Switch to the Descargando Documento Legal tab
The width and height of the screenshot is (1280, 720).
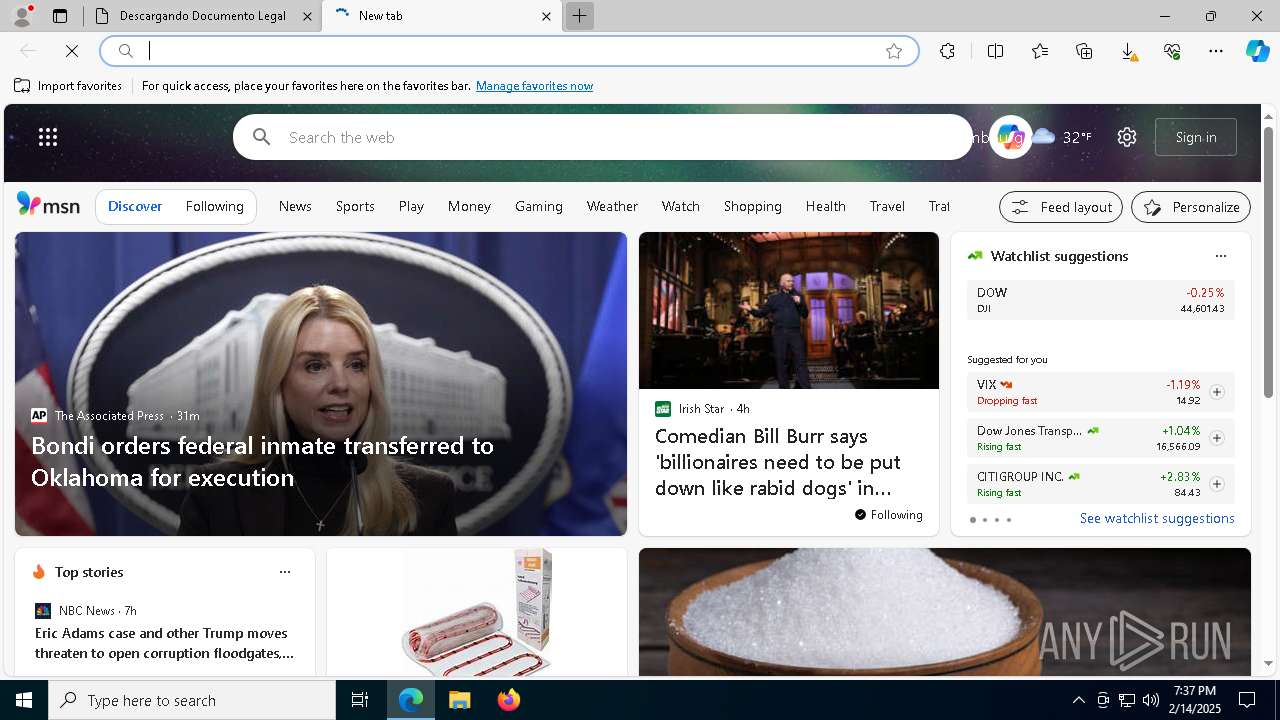pyautogui.click(x=202, y=16)
